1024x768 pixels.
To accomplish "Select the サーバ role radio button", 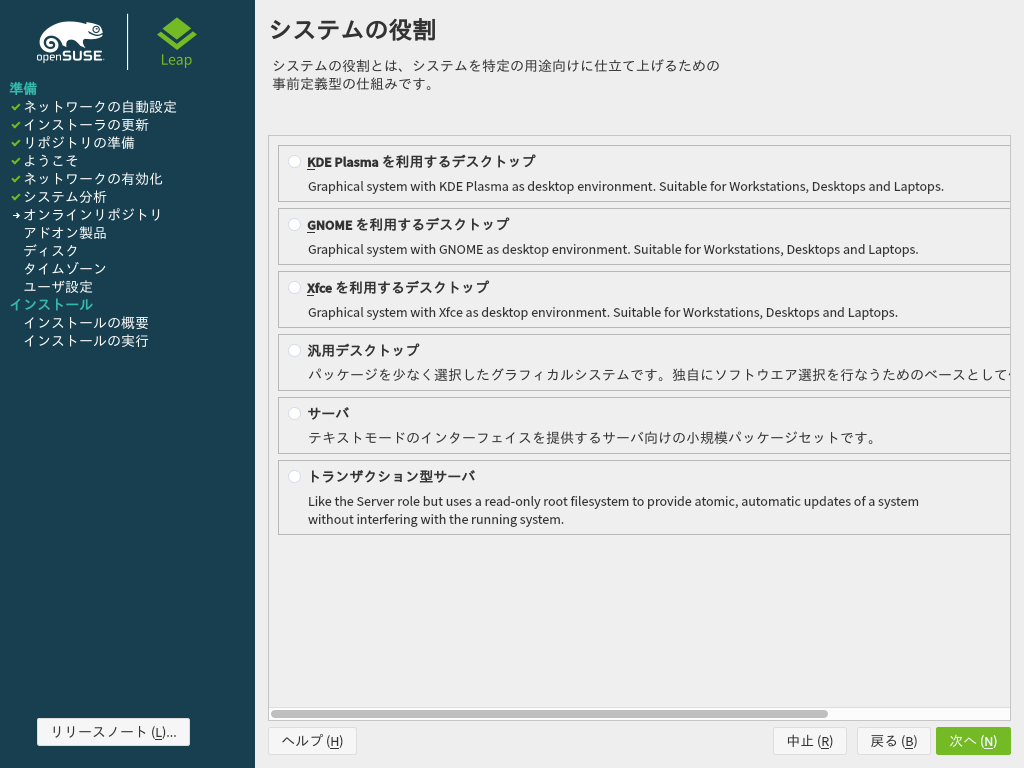I will pyautogui.click(x=295, y=413).
